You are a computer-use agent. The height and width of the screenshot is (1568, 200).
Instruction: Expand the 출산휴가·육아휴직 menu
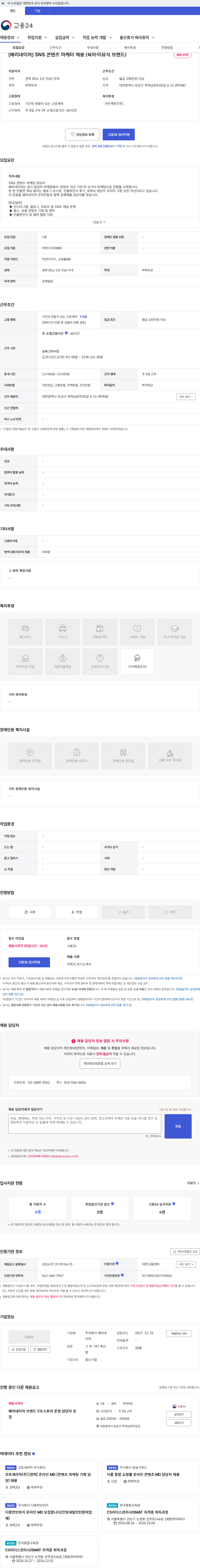137,38
